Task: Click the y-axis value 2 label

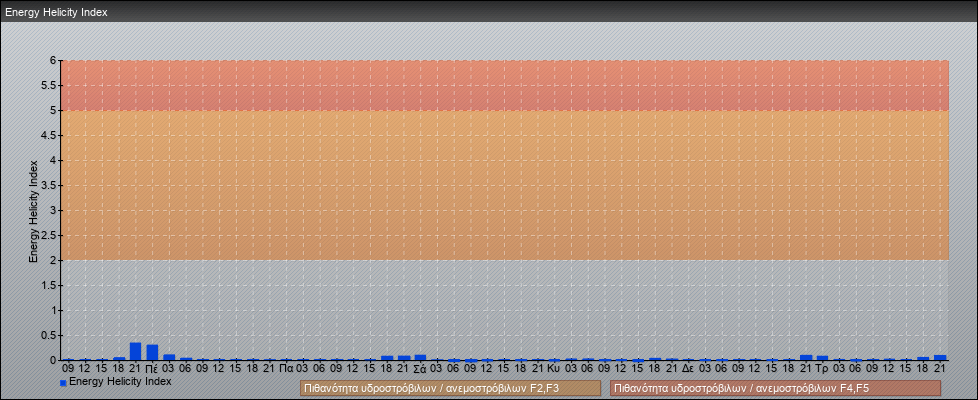Action: pos(54,260)
